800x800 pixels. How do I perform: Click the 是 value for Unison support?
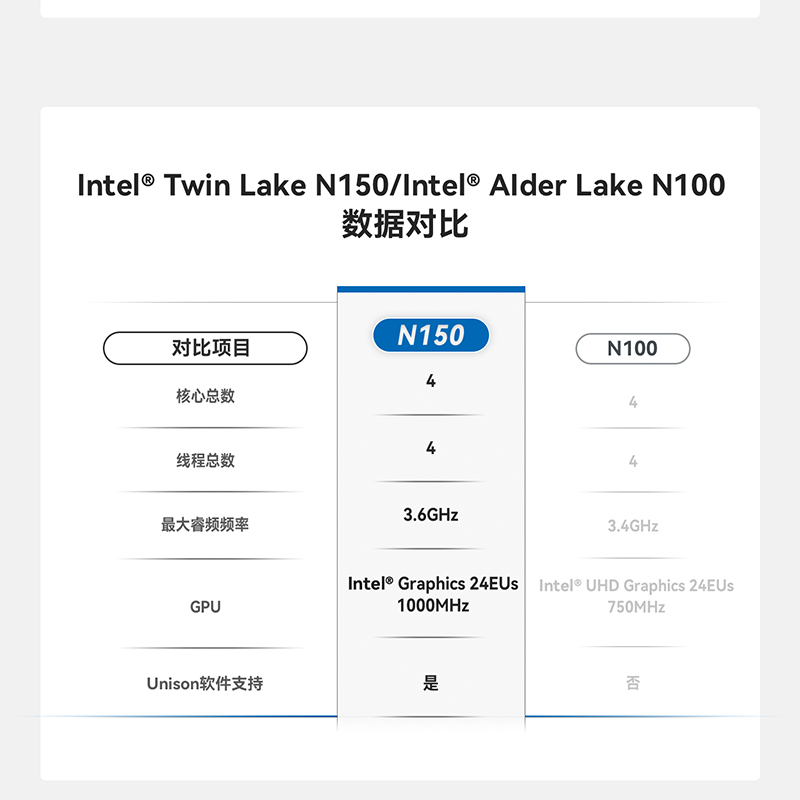point(431,684)
